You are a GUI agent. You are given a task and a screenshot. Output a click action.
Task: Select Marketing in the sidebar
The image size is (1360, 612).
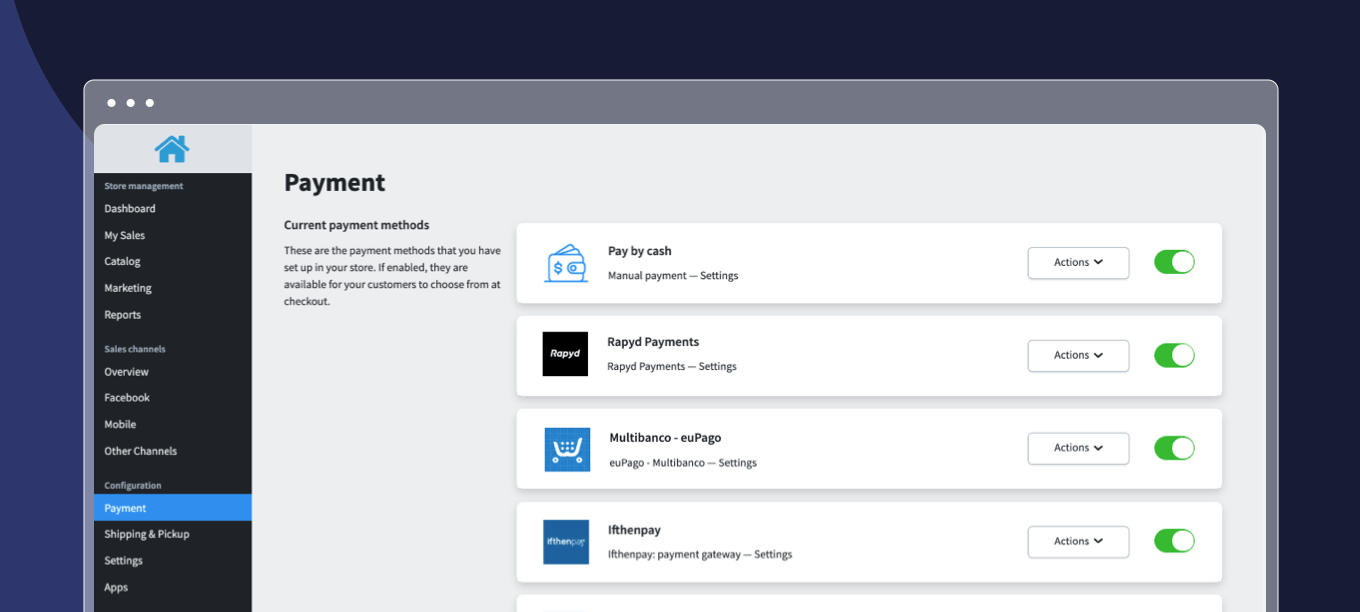point(128,288)
